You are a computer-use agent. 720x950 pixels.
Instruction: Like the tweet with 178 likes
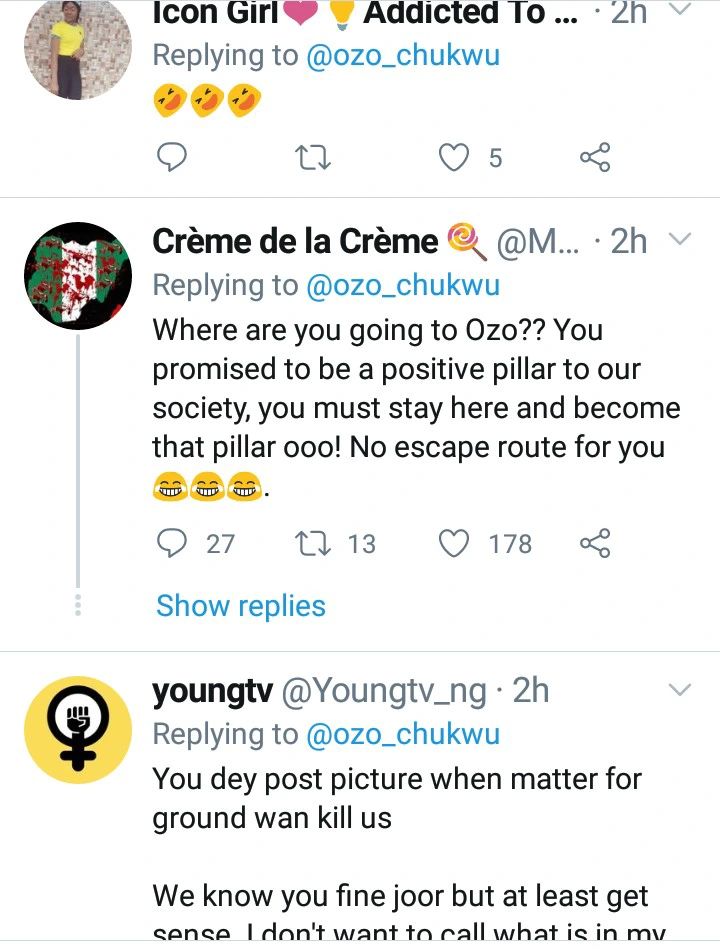click(455, 543)
